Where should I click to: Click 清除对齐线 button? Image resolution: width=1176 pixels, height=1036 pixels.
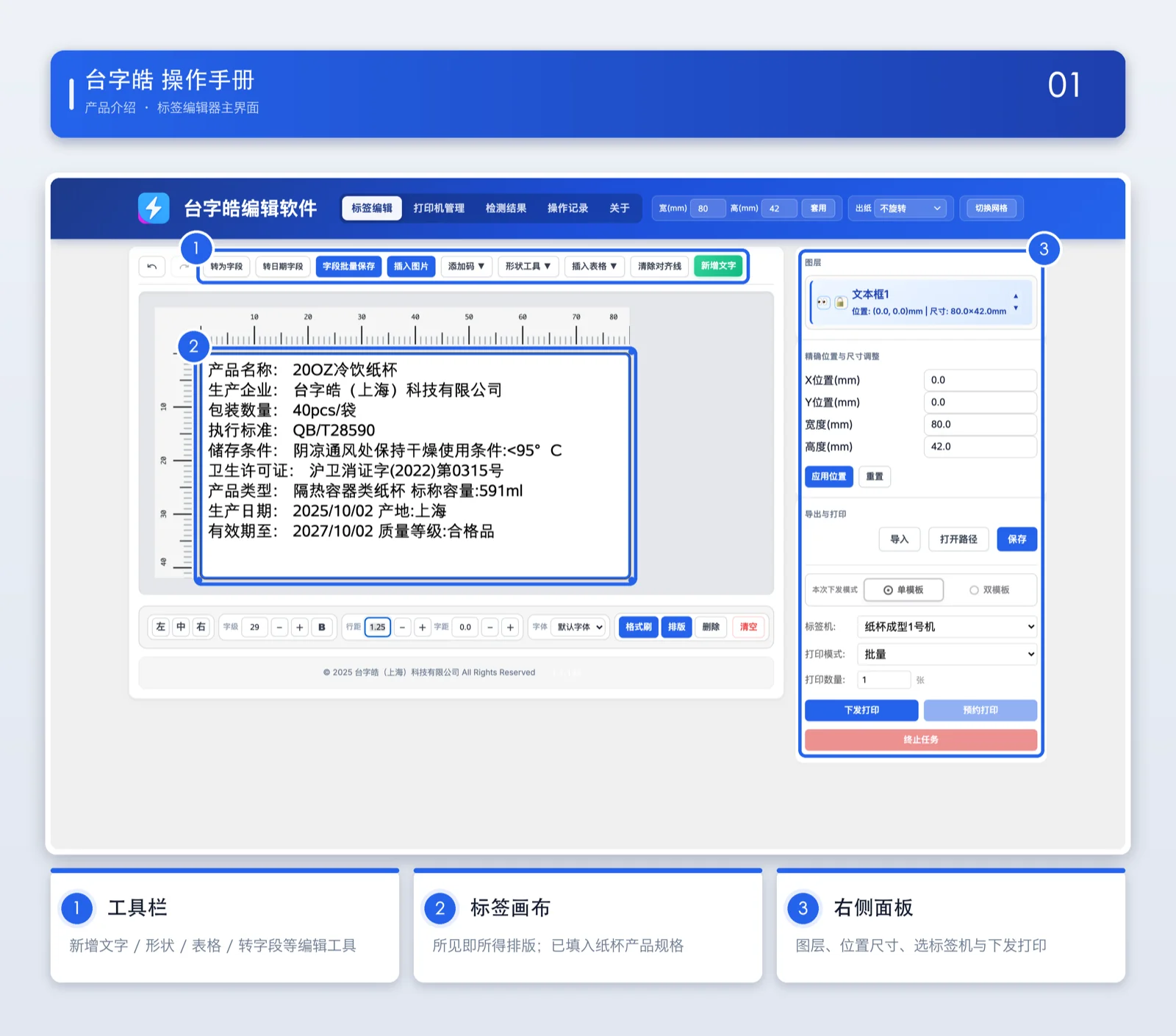tap(659, 266)
